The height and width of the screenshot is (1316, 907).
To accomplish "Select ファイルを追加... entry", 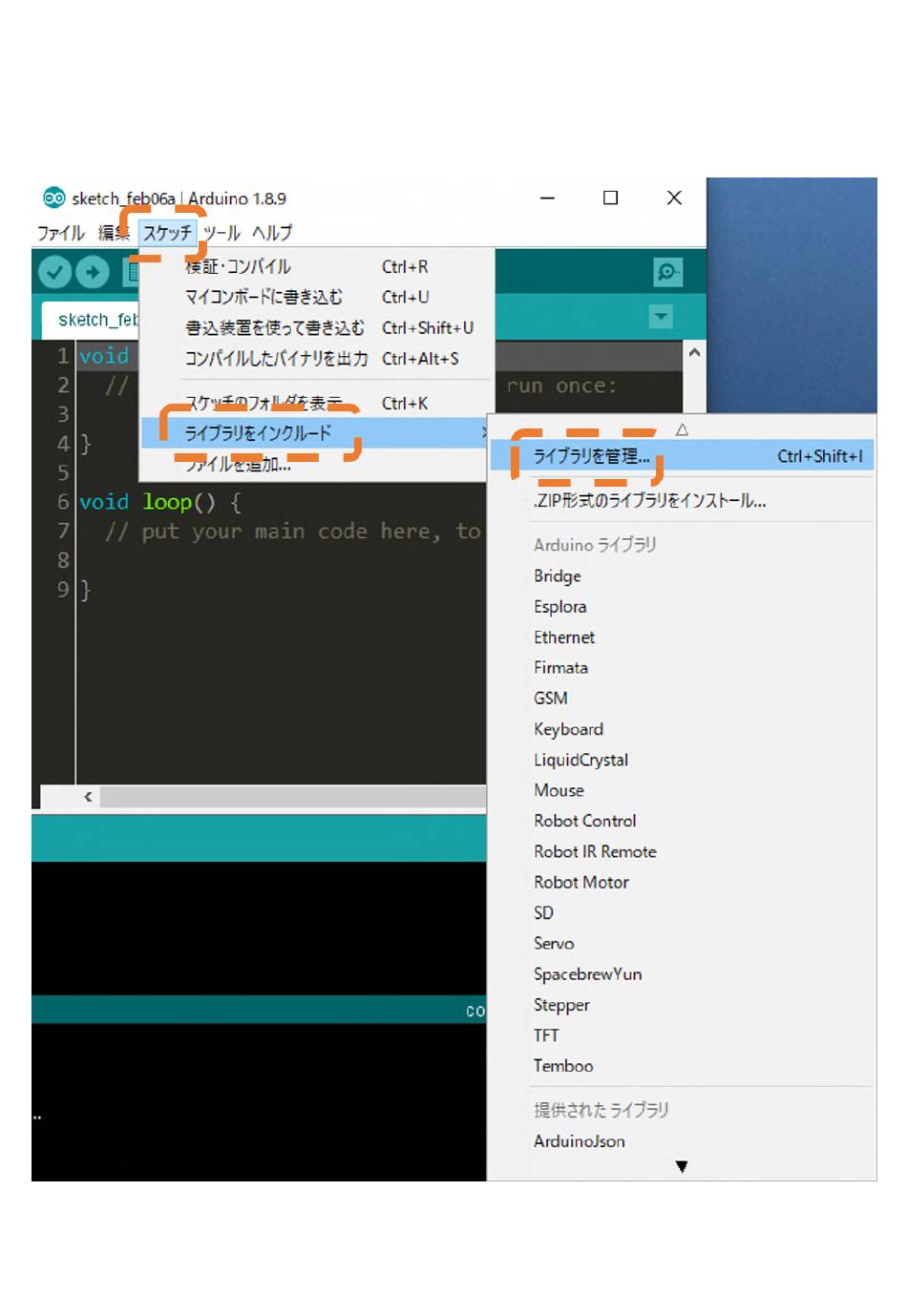I will point(317,464).
